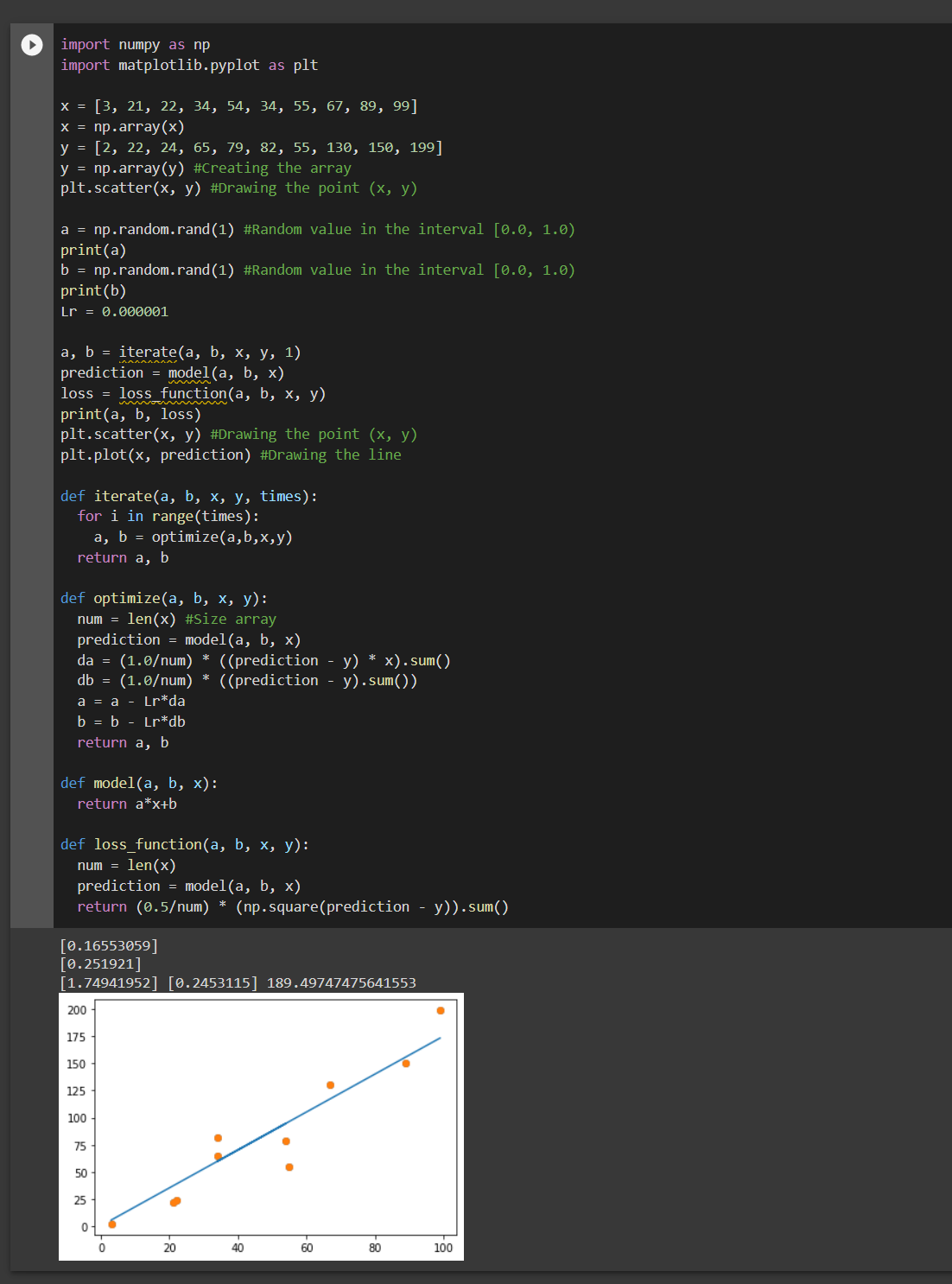Viewport: 952px width, 1284px height.
Task: Click the '#Creating the array' comment
Action: click(272, 168)
